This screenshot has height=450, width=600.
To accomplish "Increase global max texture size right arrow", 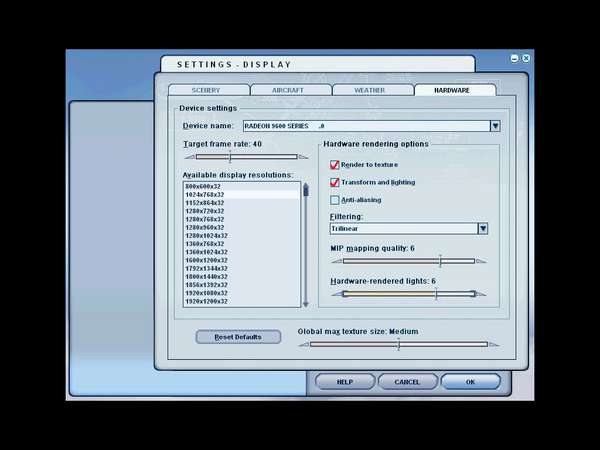I will point(494,345).
